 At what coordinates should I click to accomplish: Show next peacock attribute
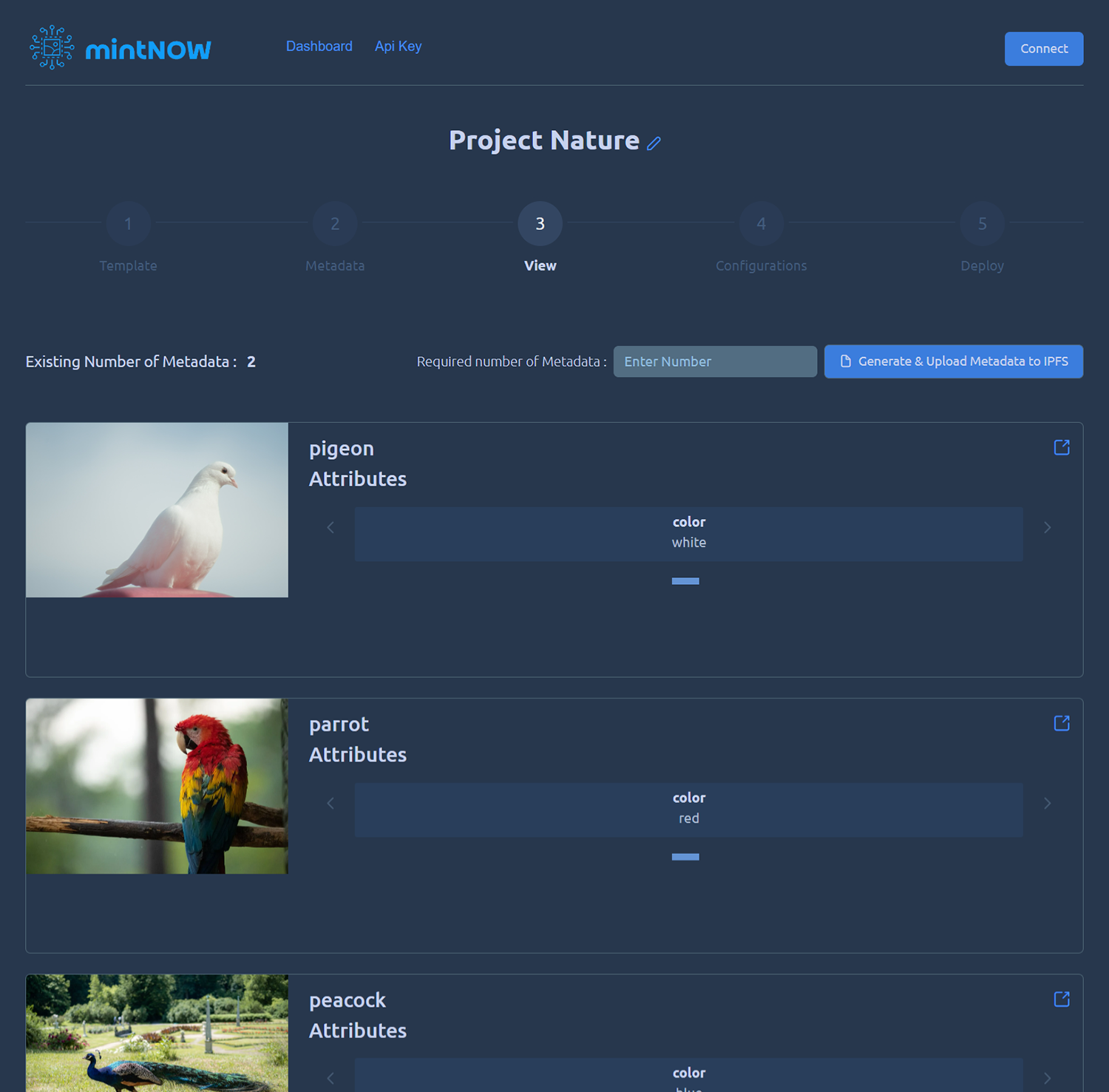1048,1078
